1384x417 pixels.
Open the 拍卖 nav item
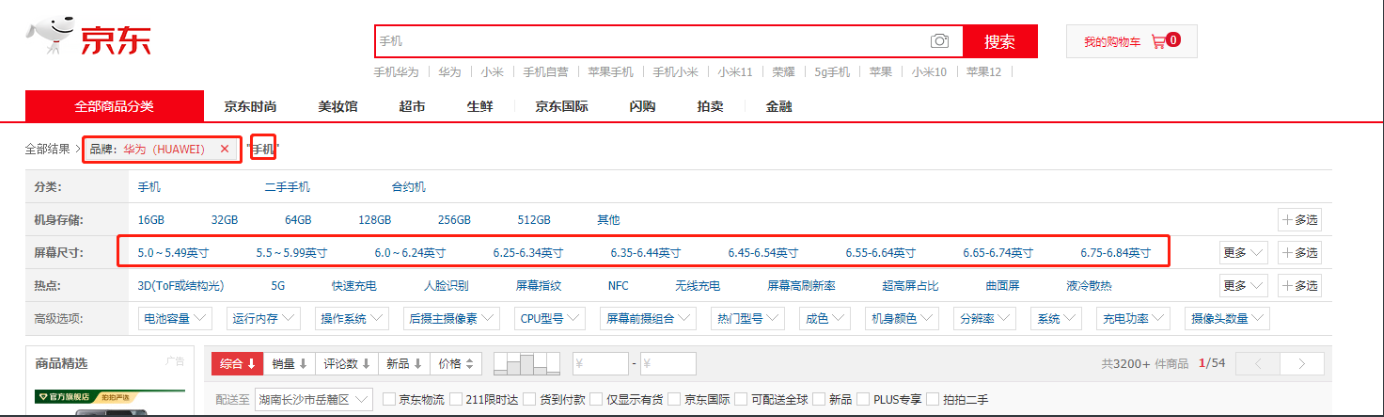click(x=710, y=106)
